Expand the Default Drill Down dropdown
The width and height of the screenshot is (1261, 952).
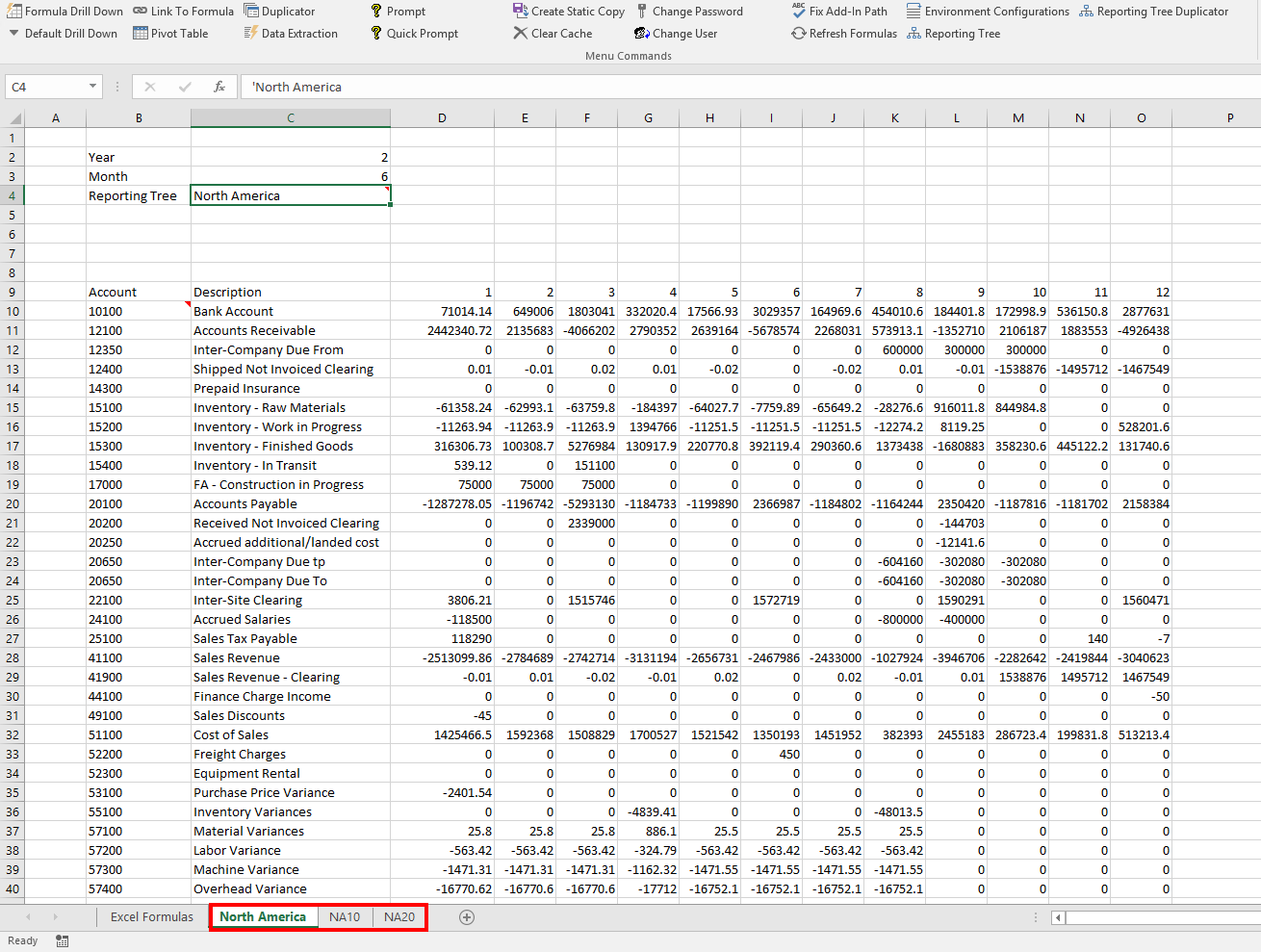point(13,34)
